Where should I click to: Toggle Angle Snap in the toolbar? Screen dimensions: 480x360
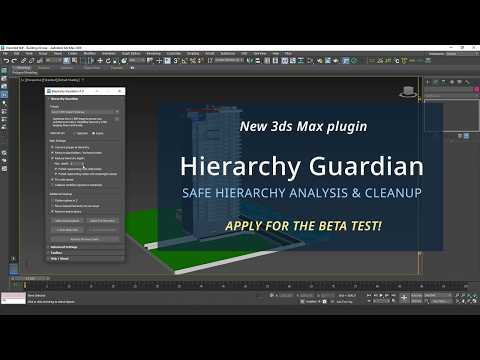[x=184, y=61]
